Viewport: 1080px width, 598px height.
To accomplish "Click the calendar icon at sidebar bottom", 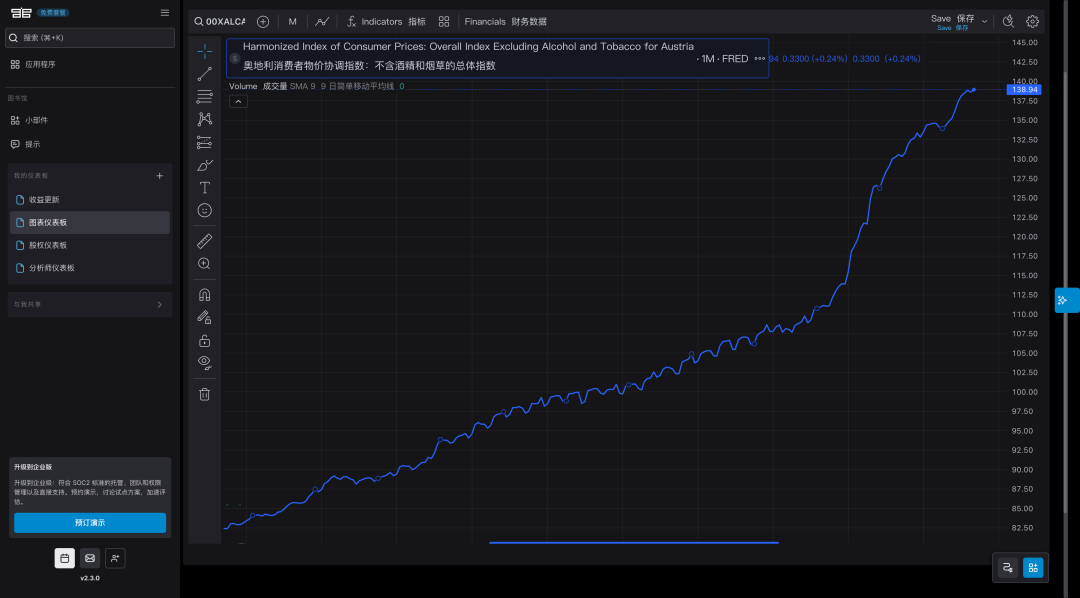I will point(65,558).
